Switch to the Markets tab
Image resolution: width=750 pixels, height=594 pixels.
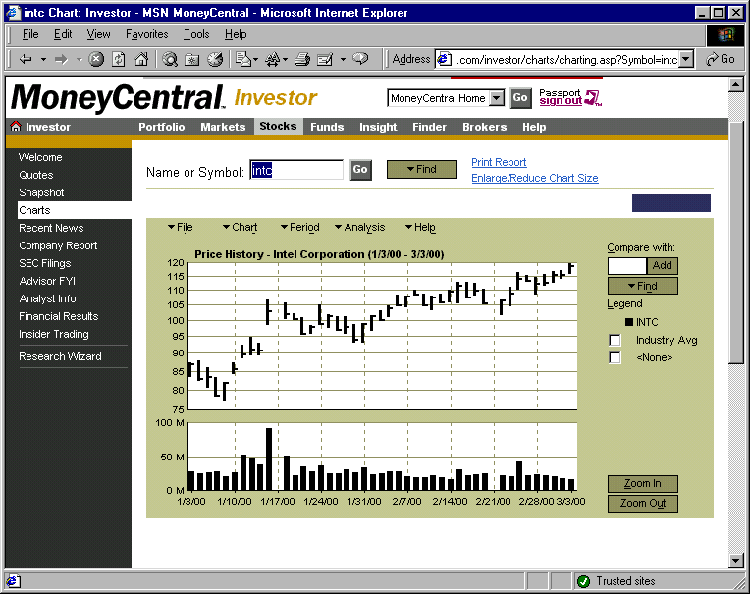tap(222, 127)
